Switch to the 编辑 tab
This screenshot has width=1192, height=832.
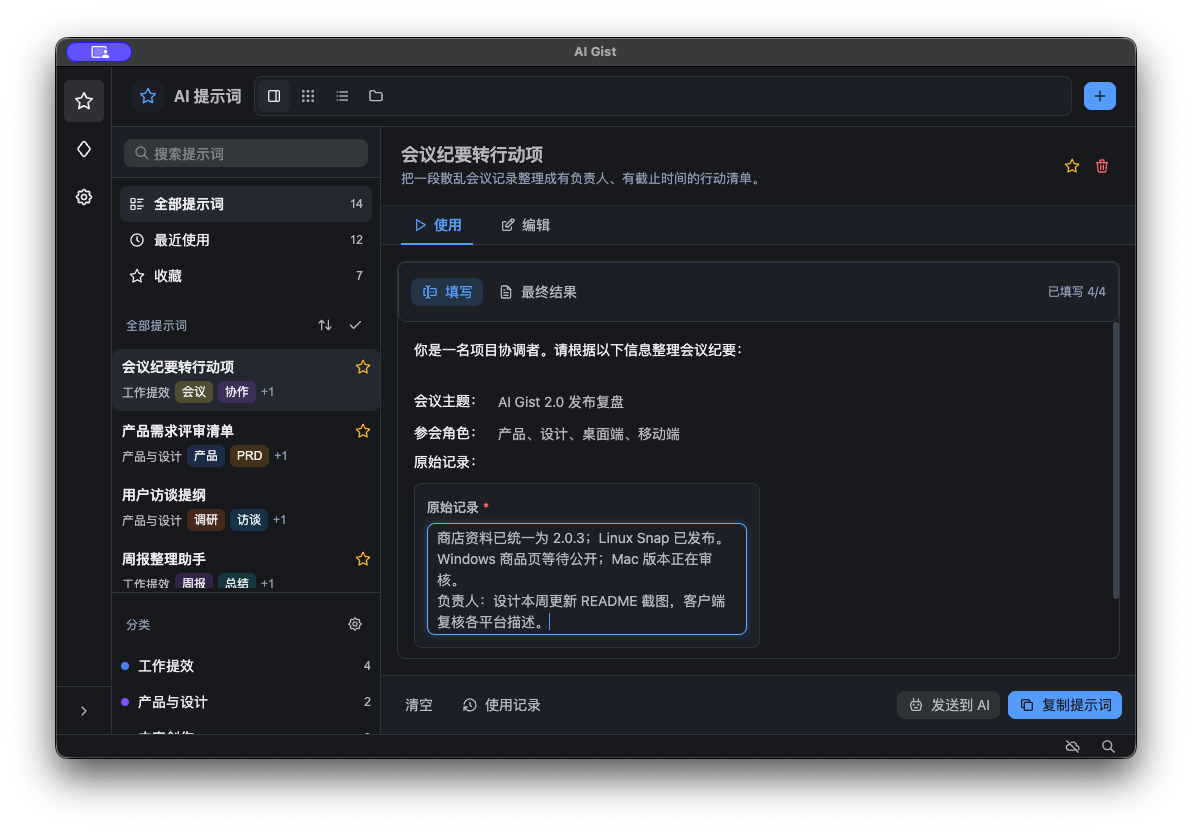[525, 225]
